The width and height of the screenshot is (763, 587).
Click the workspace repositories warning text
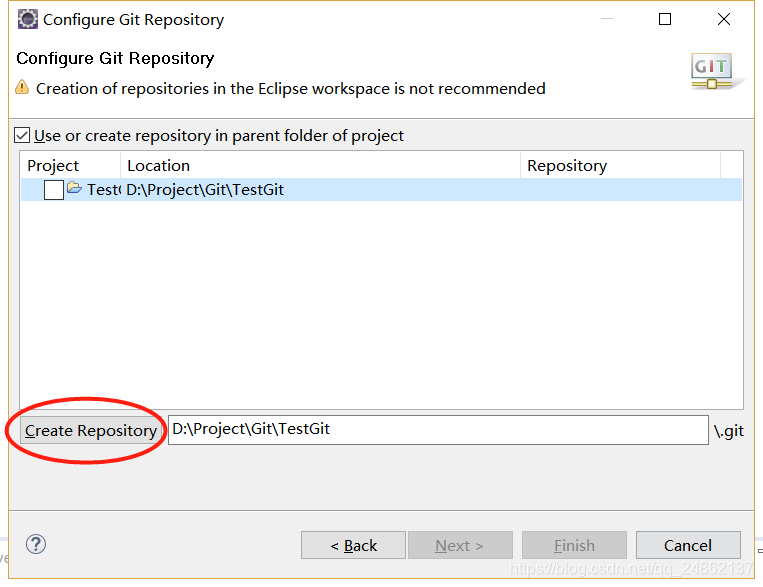[291, 89]
